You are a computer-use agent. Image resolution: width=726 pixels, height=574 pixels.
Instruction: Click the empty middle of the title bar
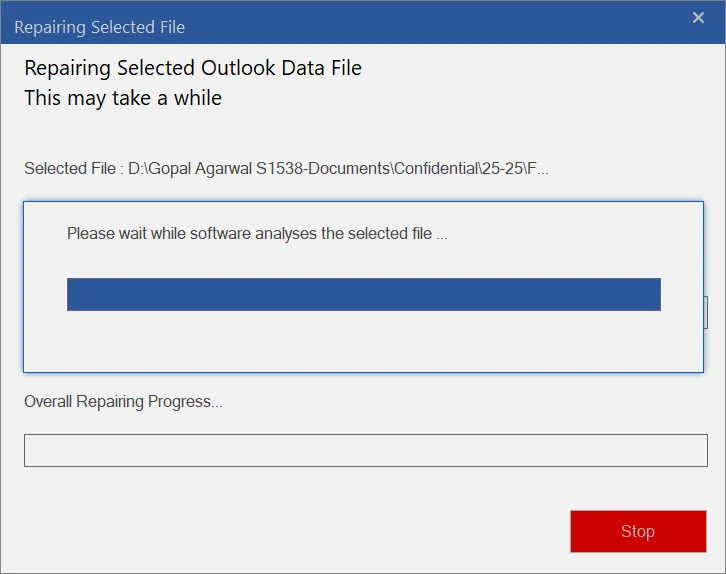(x=420, y=22)
